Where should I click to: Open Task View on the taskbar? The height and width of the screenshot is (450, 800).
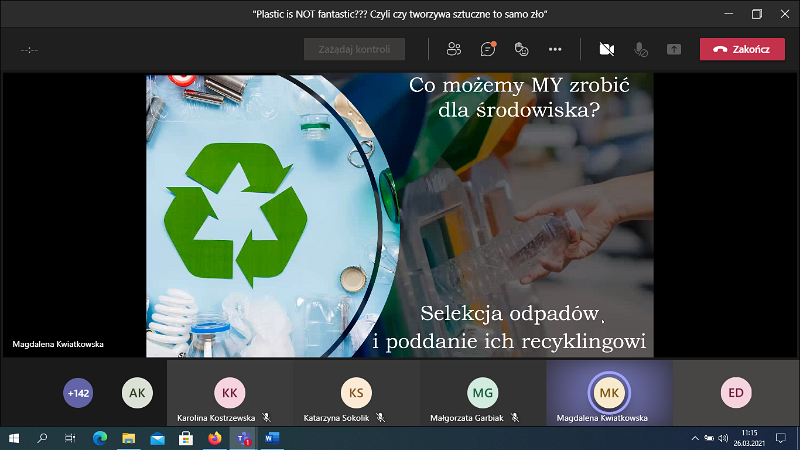click(70, 438)
